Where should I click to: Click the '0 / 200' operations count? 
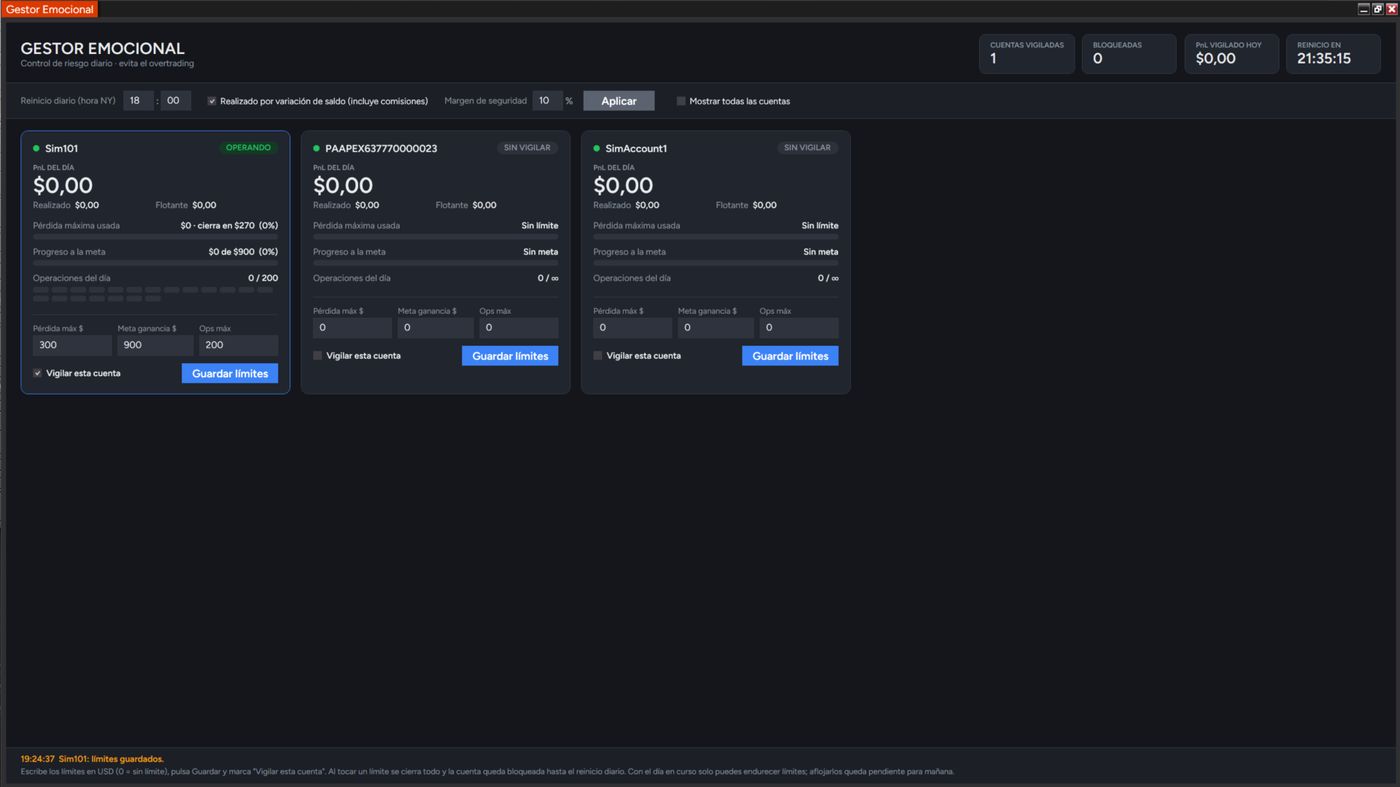point(263,278)
